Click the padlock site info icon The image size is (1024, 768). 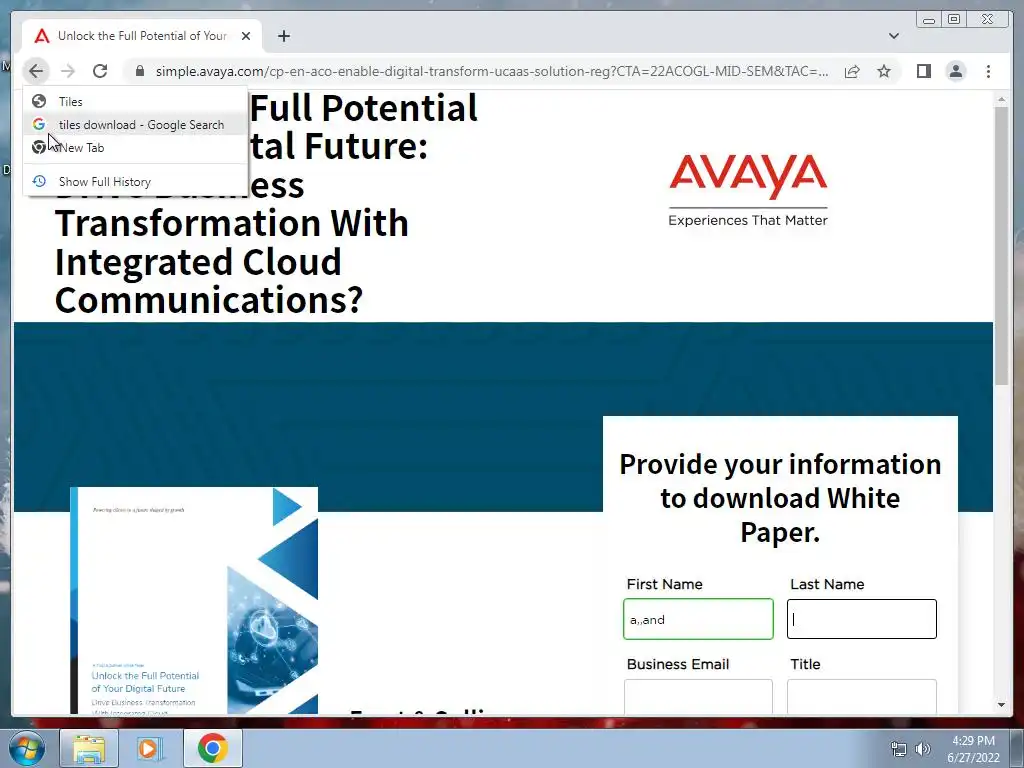(x=140, y=71)
